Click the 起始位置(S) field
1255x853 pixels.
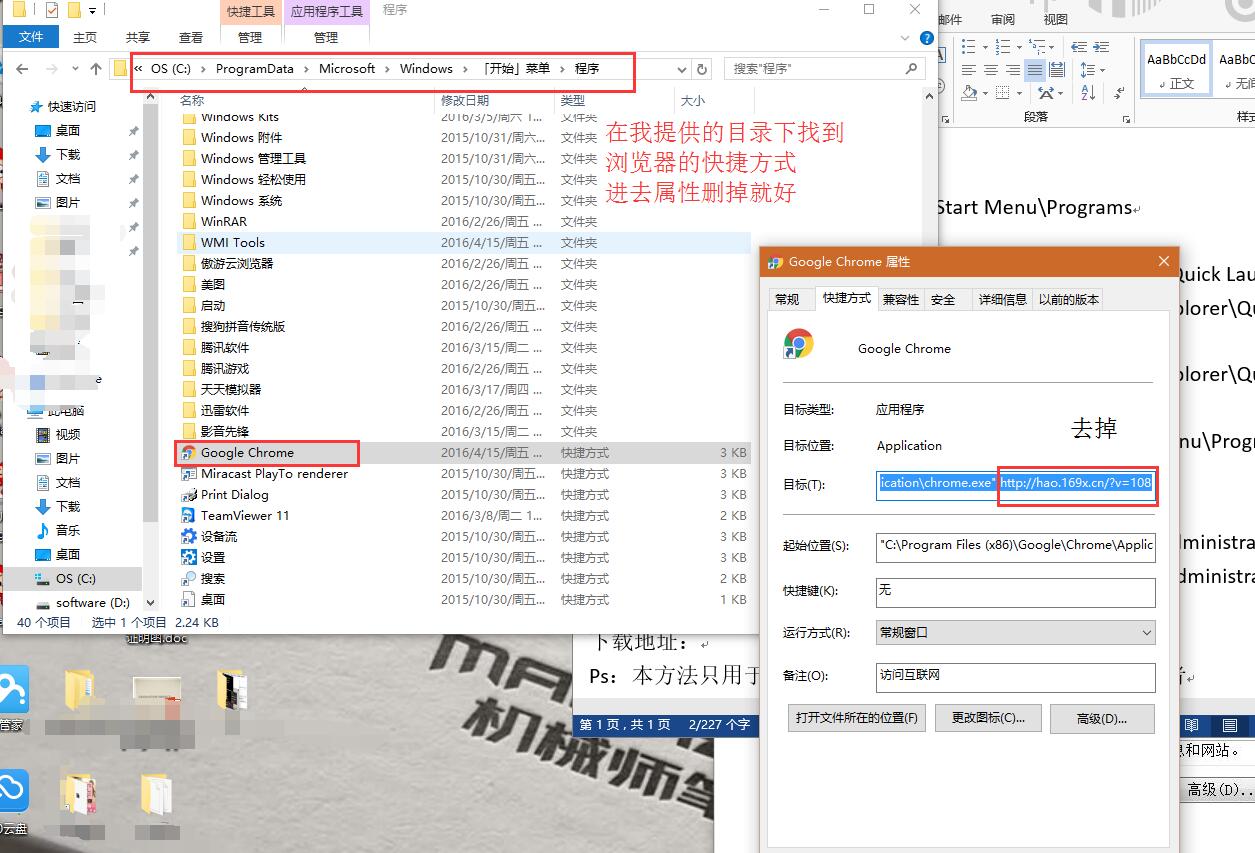click(1015, 546)
